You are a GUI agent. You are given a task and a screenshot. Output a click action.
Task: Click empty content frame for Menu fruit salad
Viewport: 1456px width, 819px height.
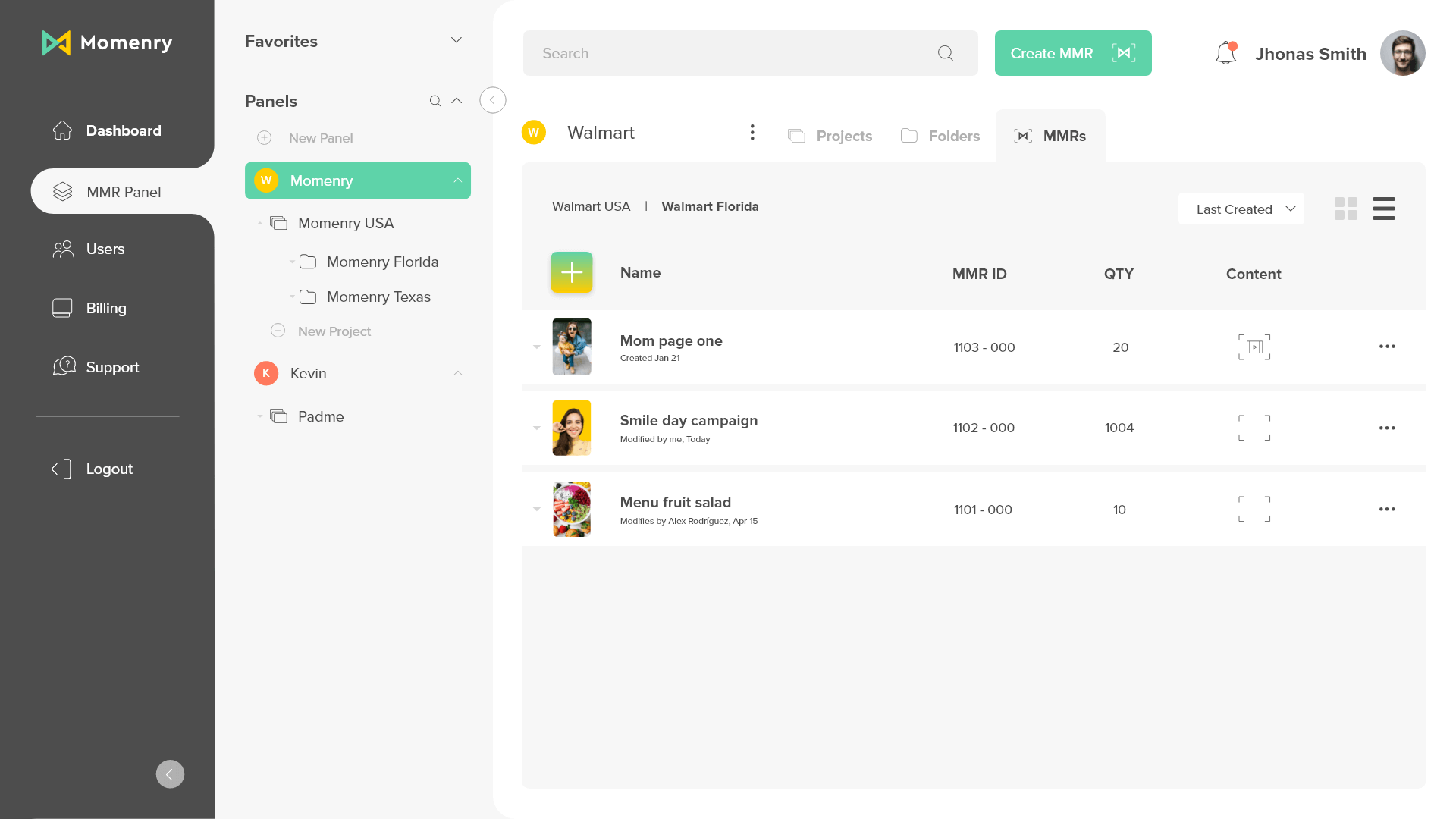click(1254, 510)
